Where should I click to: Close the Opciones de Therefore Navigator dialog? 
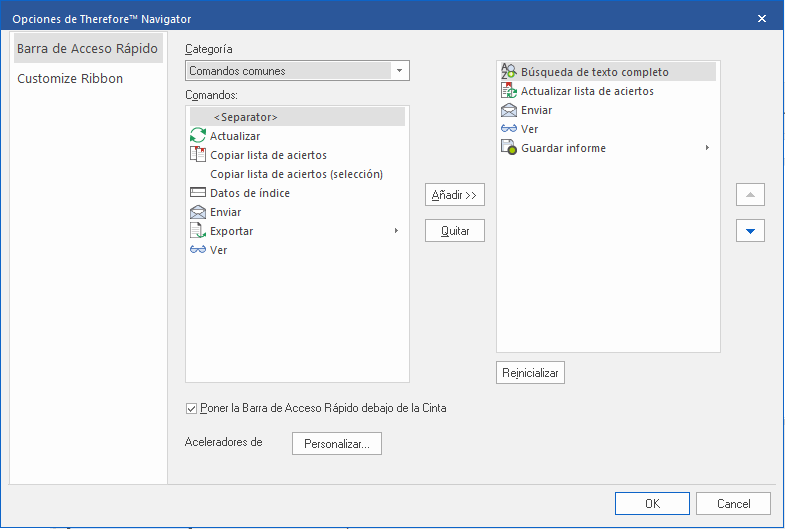(x=762, y=19)
